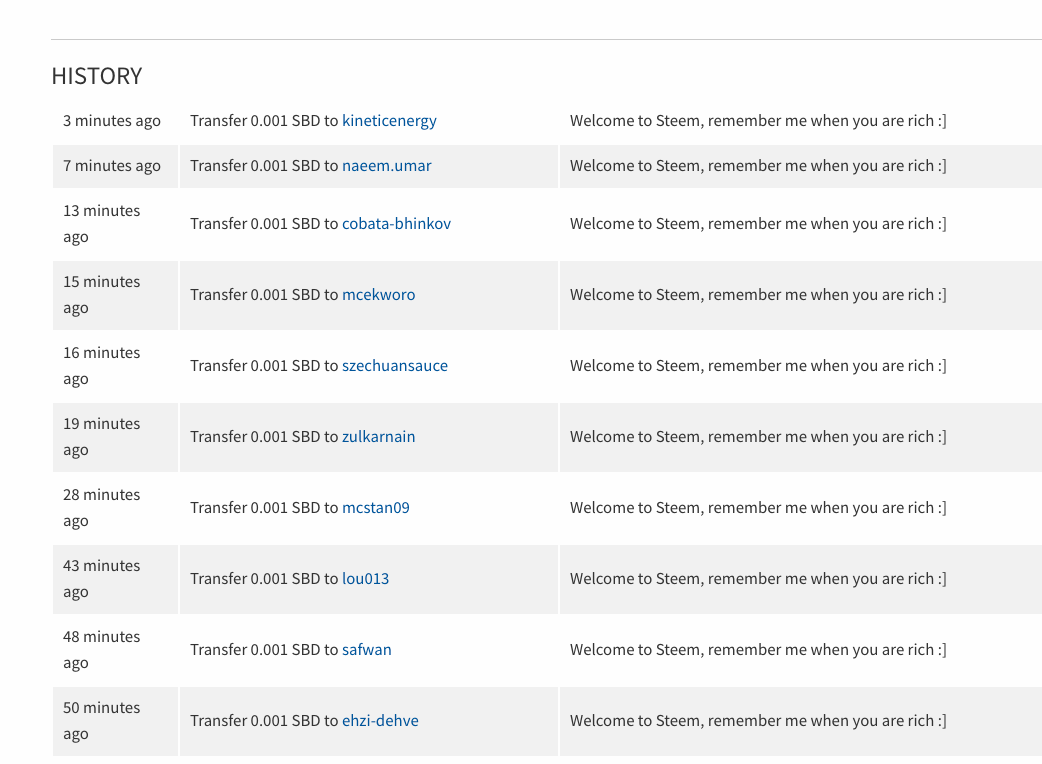Click the '7 minutes ago' timestamp
Screen dimensions: 1042x764
pyautogui.click(x=111, y=166)
